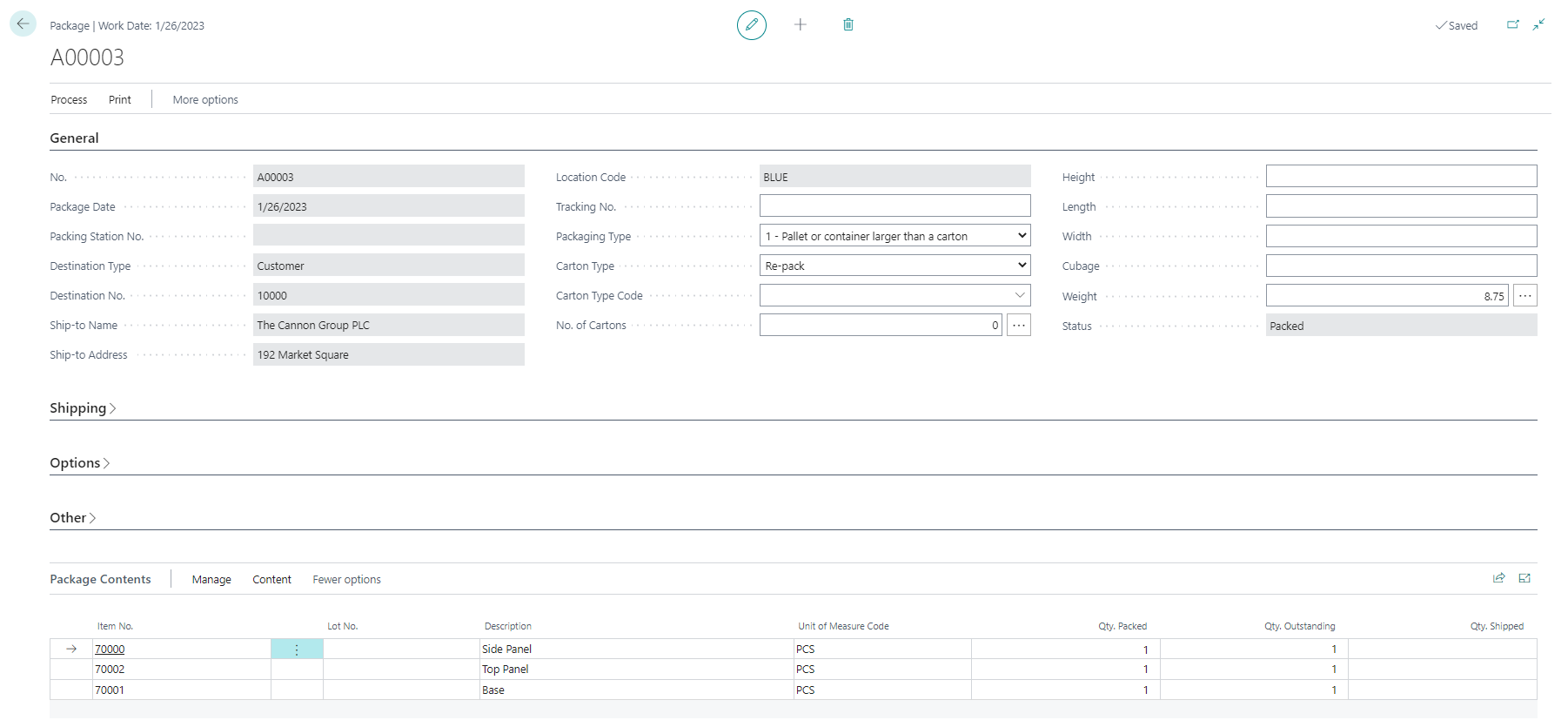Click the share icon in Package Contents
Screen dimensions: 1568x727
(x=1498, y=578)
